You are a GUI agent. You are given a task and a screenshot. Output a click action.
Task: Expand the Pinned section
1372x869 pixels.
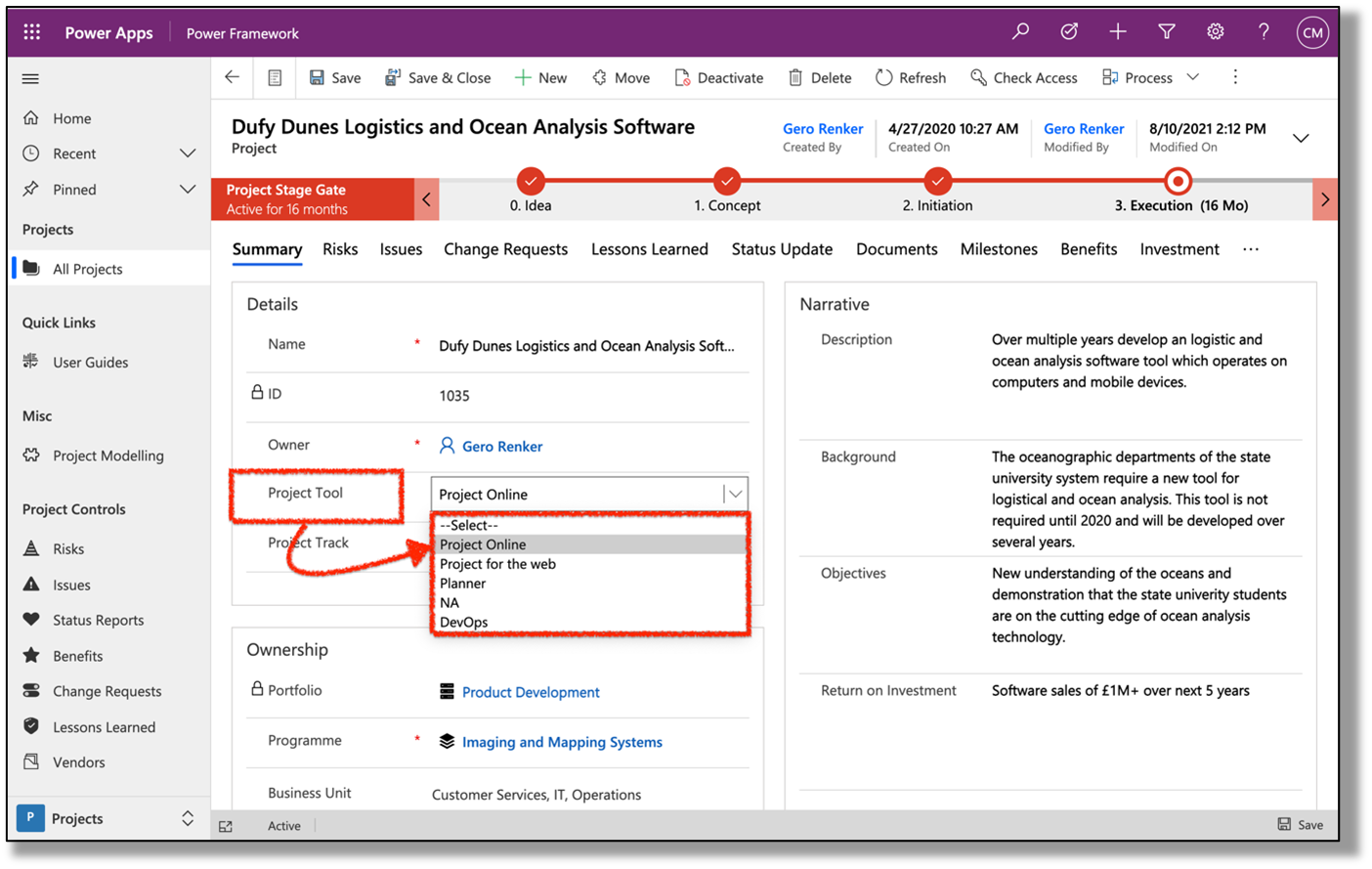pos(188,190)
